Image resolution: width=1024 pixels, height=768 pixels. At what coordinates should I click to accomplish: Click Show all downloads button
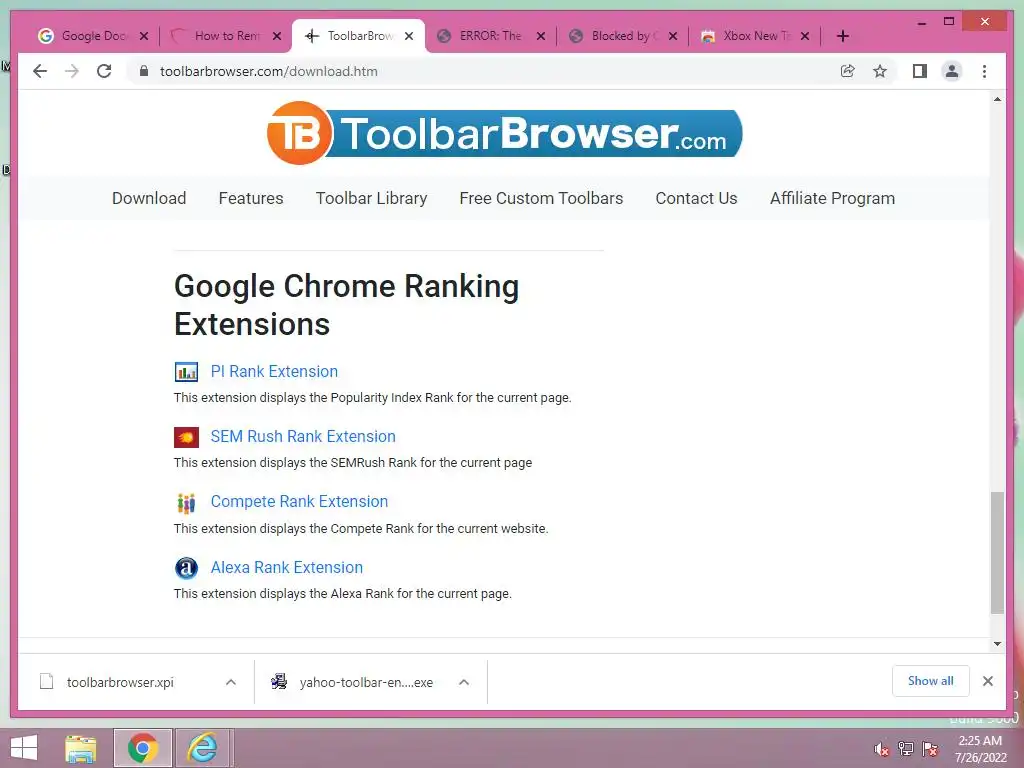click(x=931, y=681)
